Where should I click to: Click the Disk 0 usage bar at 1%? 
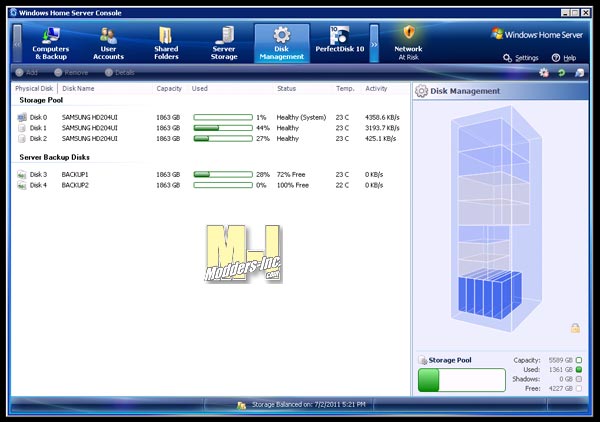223,117
